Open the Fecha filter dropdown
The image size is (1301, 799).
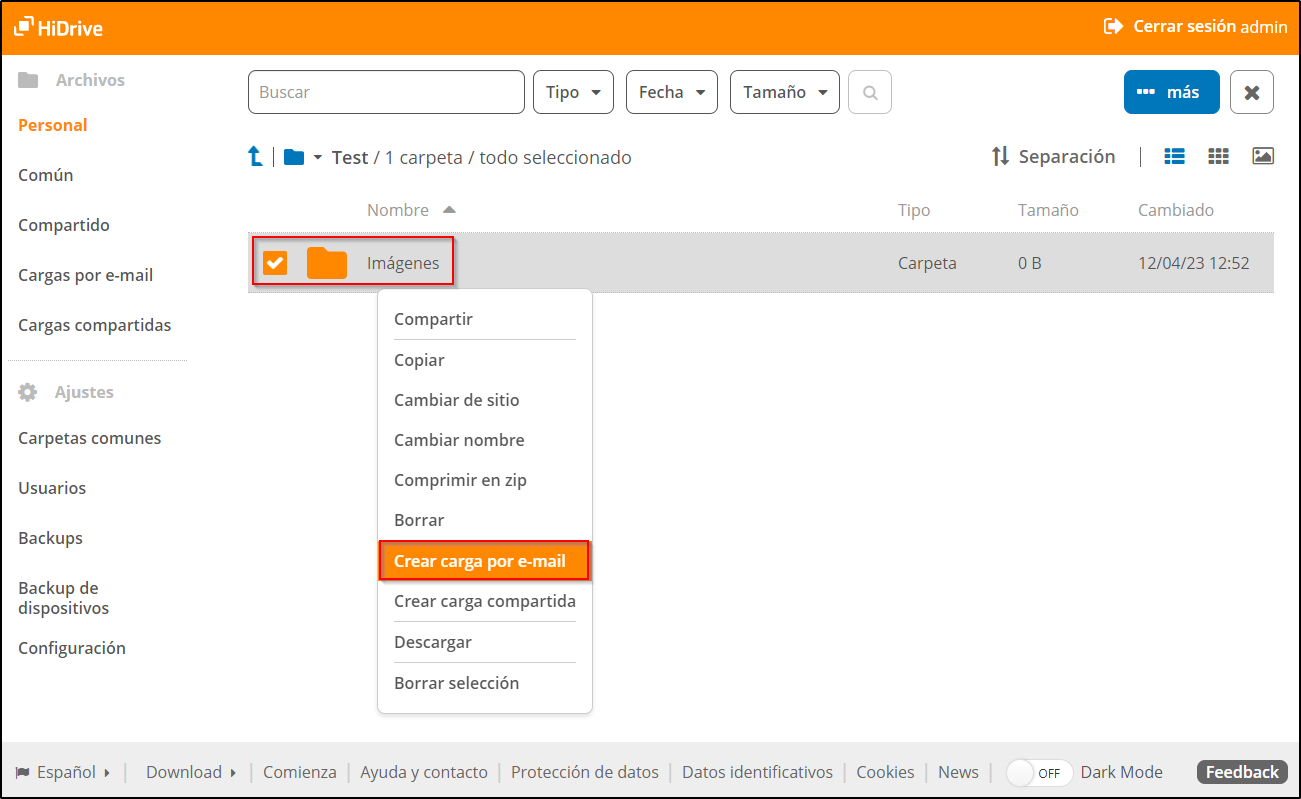coord(671,91)
